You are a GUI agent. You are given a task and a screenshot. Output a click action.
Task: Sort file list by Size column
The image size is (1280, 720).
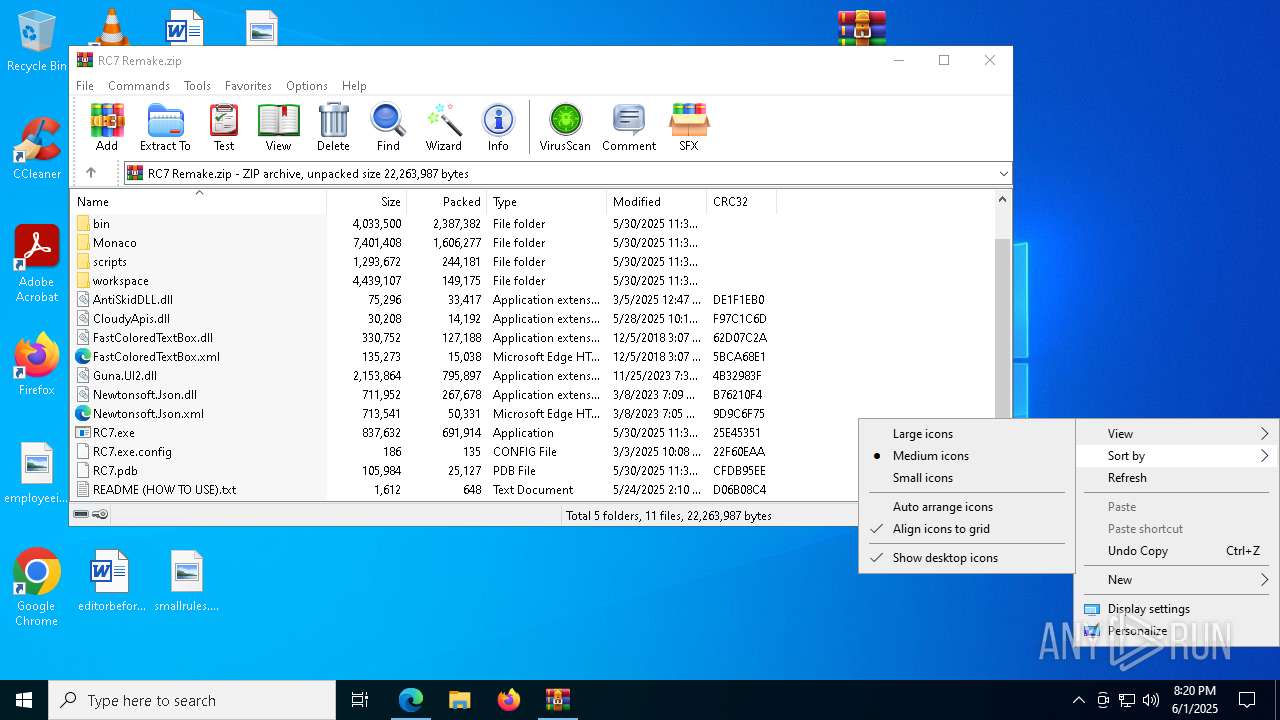pos(366,202)
